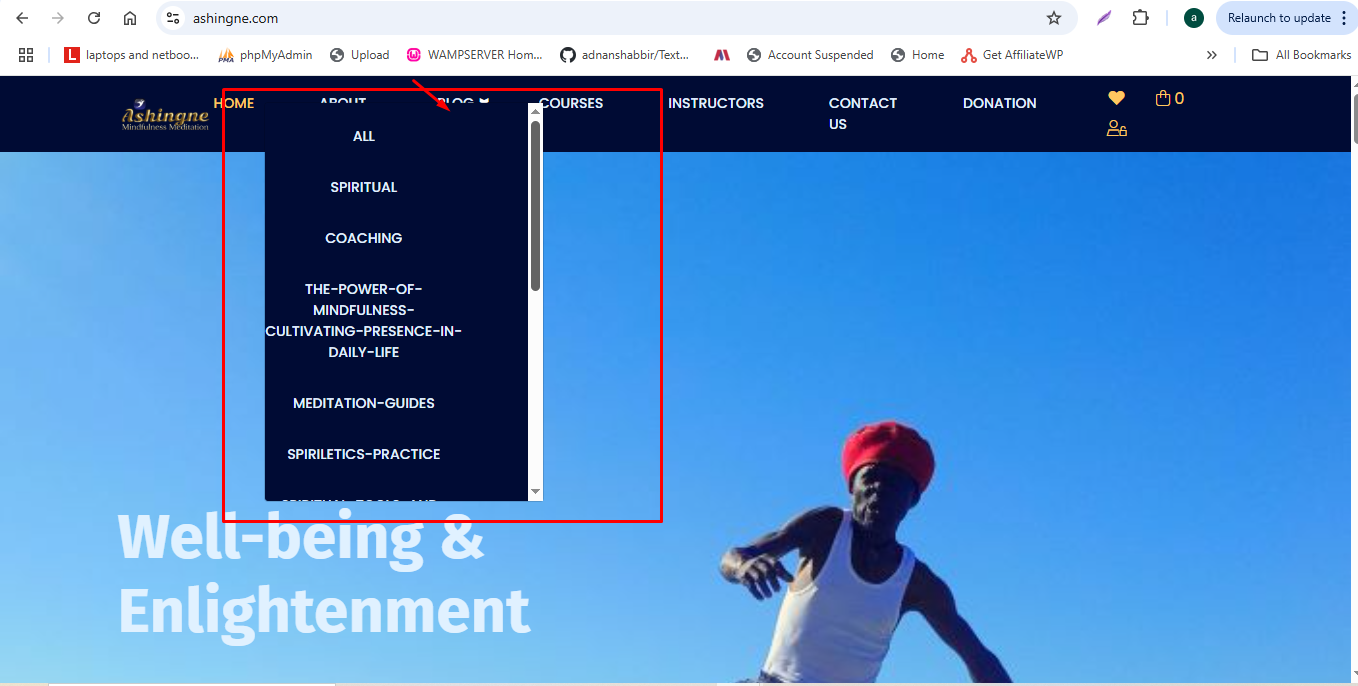Image resolution: width=1358 pixels, height=686 pixels.
Task: Open the Extensions puzzle piece menu
Action: tap(1140, 18)
